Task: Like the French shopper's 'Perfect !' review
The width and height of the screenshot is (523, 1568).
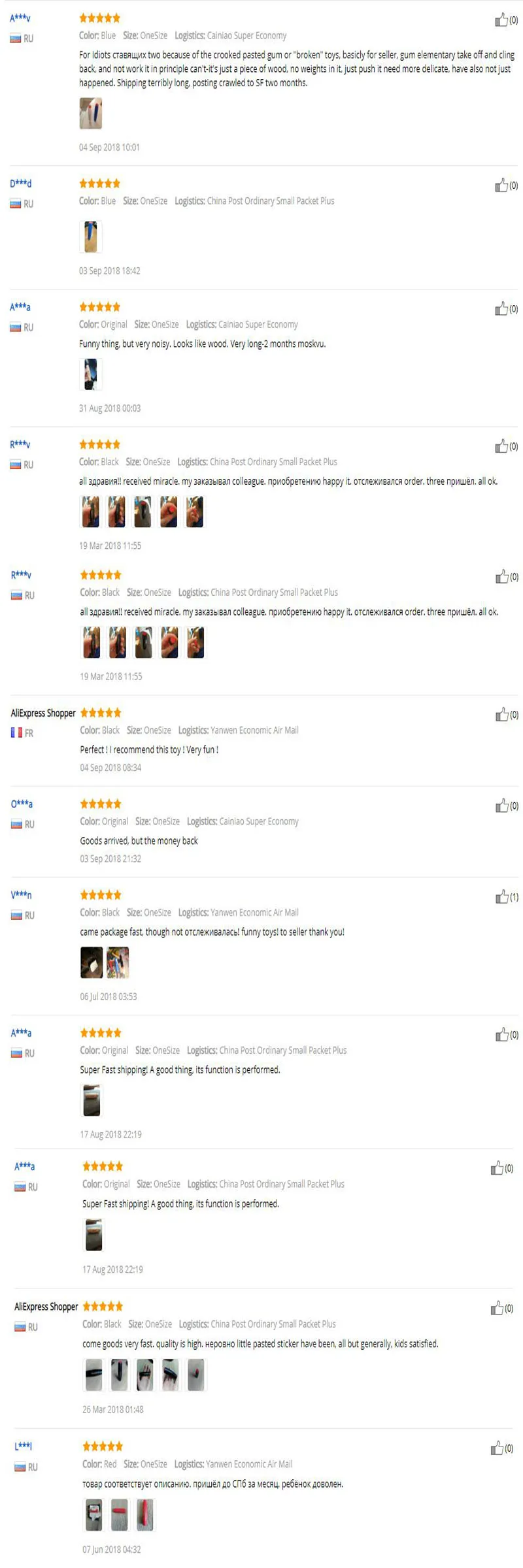Action: point(501,715)
